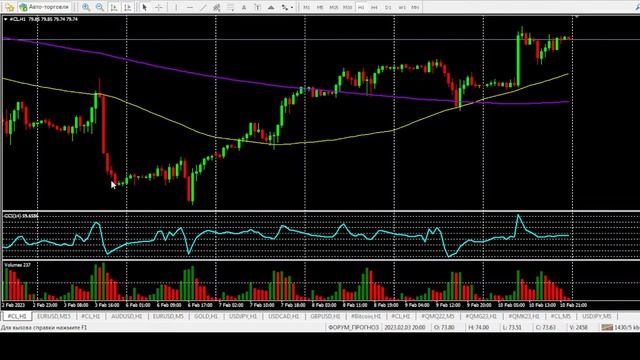Select the Vertical Line drawing tool

176,7
